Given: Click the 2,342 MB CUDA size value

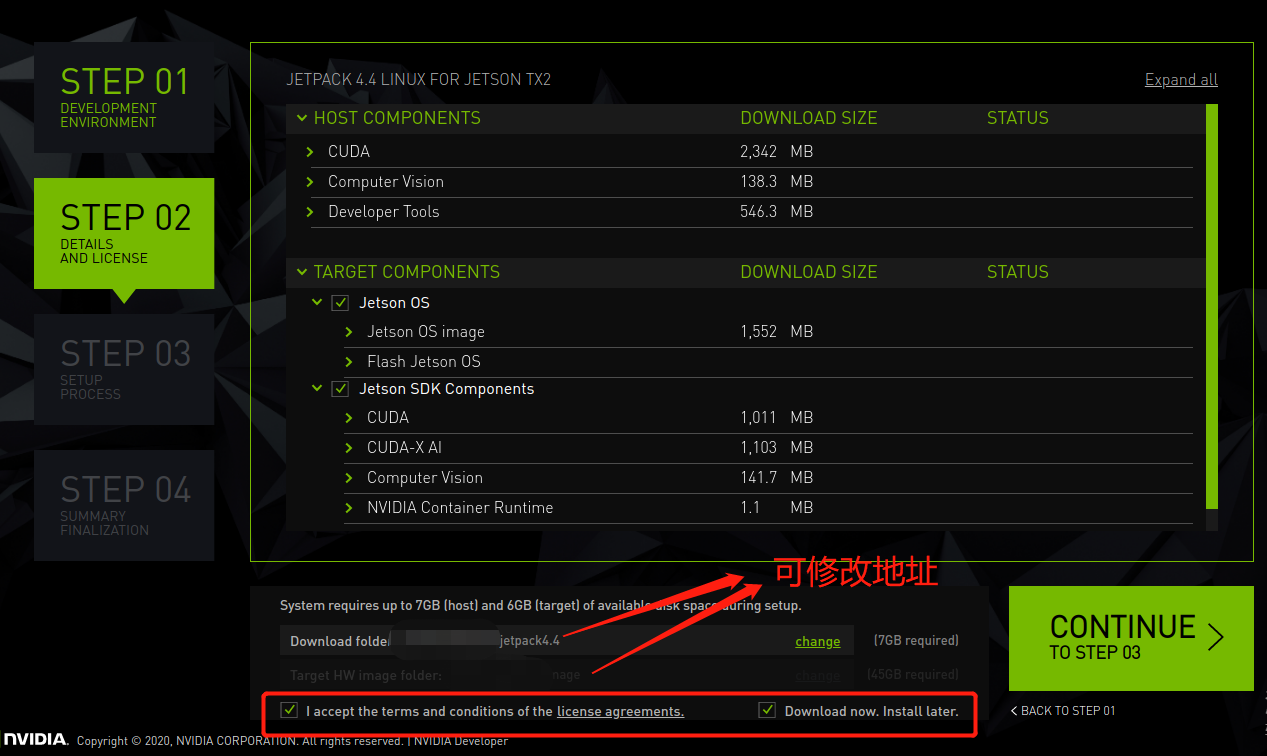Looking at the screenshot, I should (x=777, y=152).
